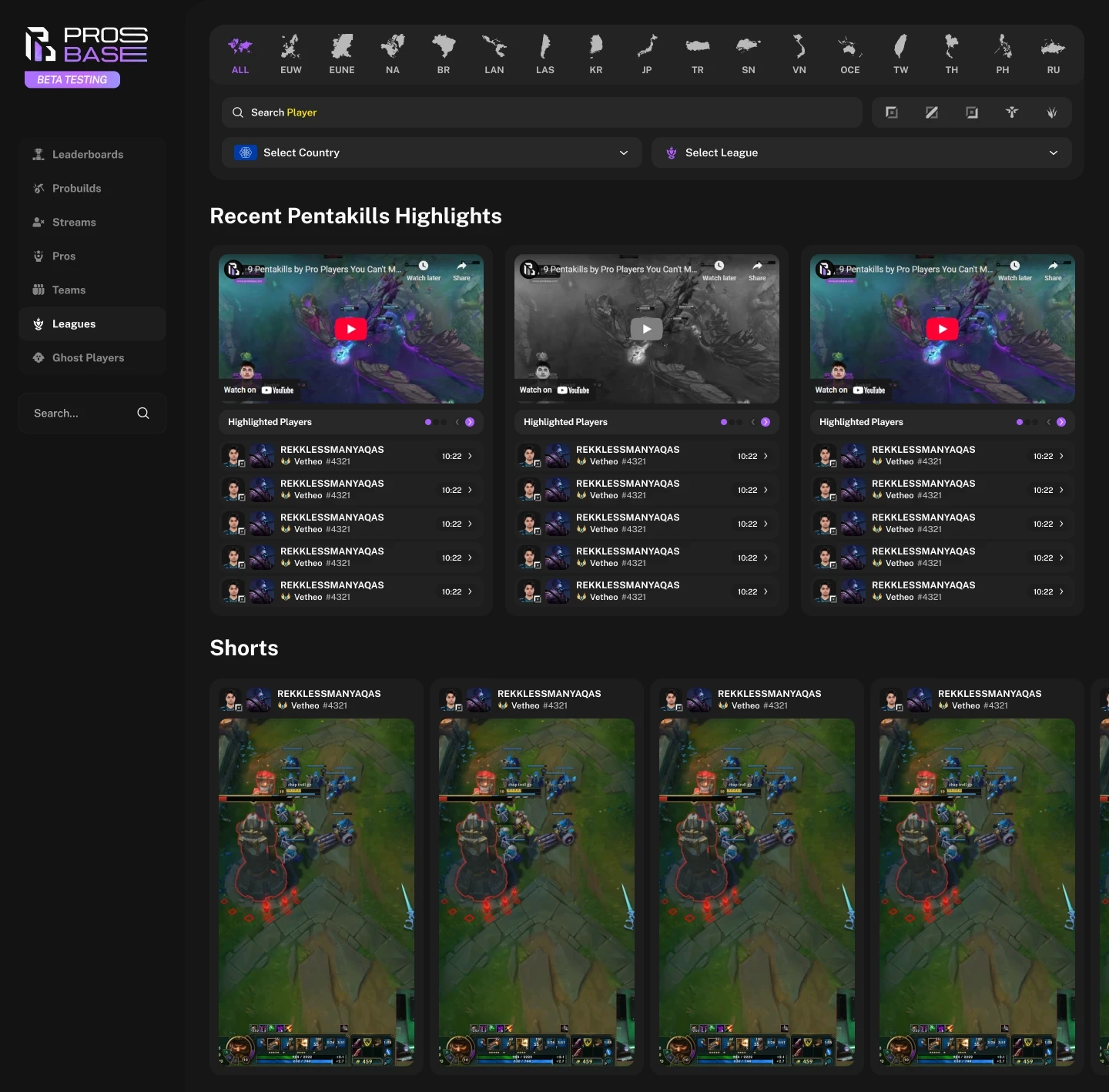Play the first pentakills YouTube video
1109x1092 pixels.
[x=350, y=329]
